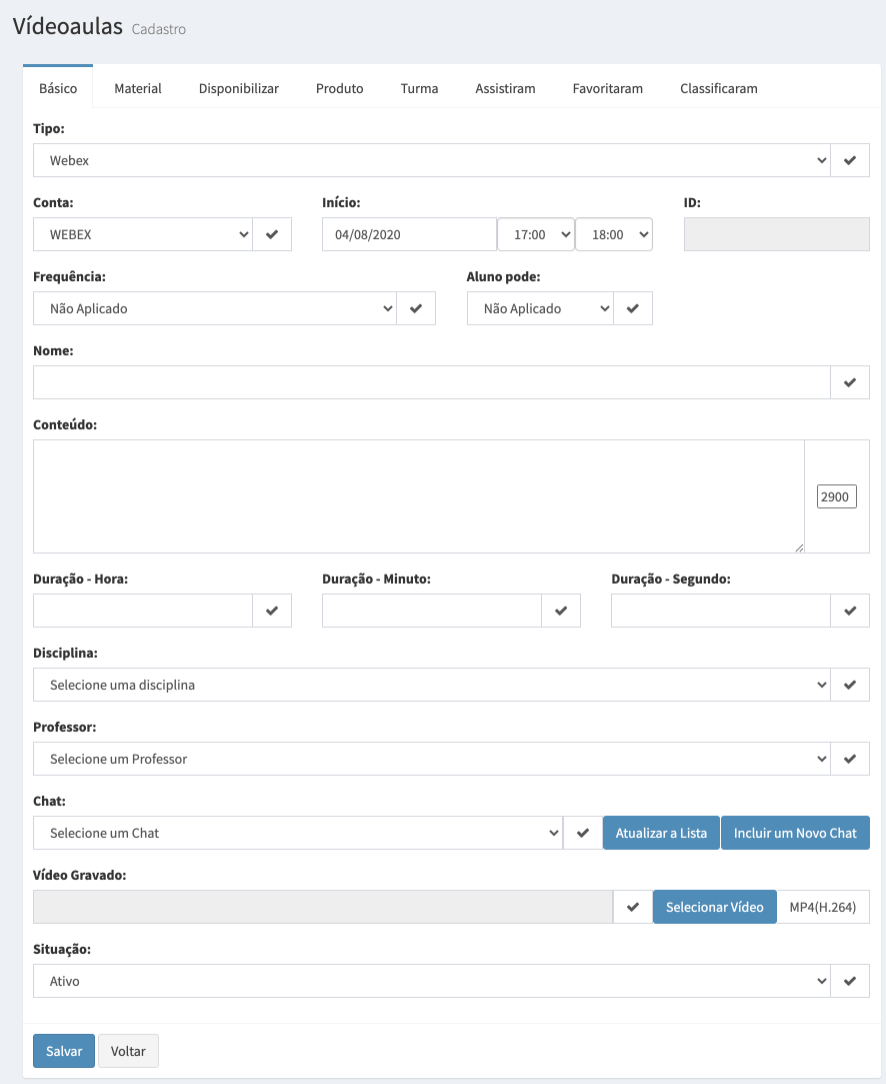Open the Selecione uma disciplina dropdown

click(431, 685)
